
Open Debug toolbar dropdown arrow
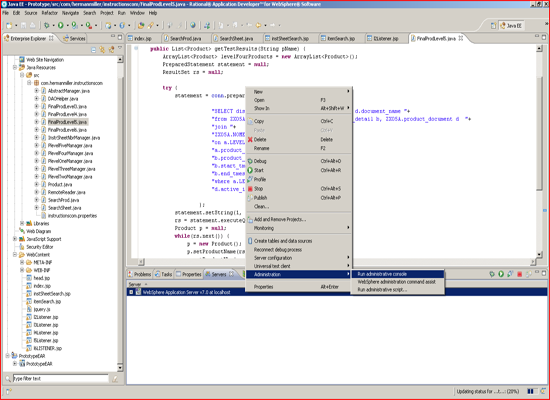[53, 26]
